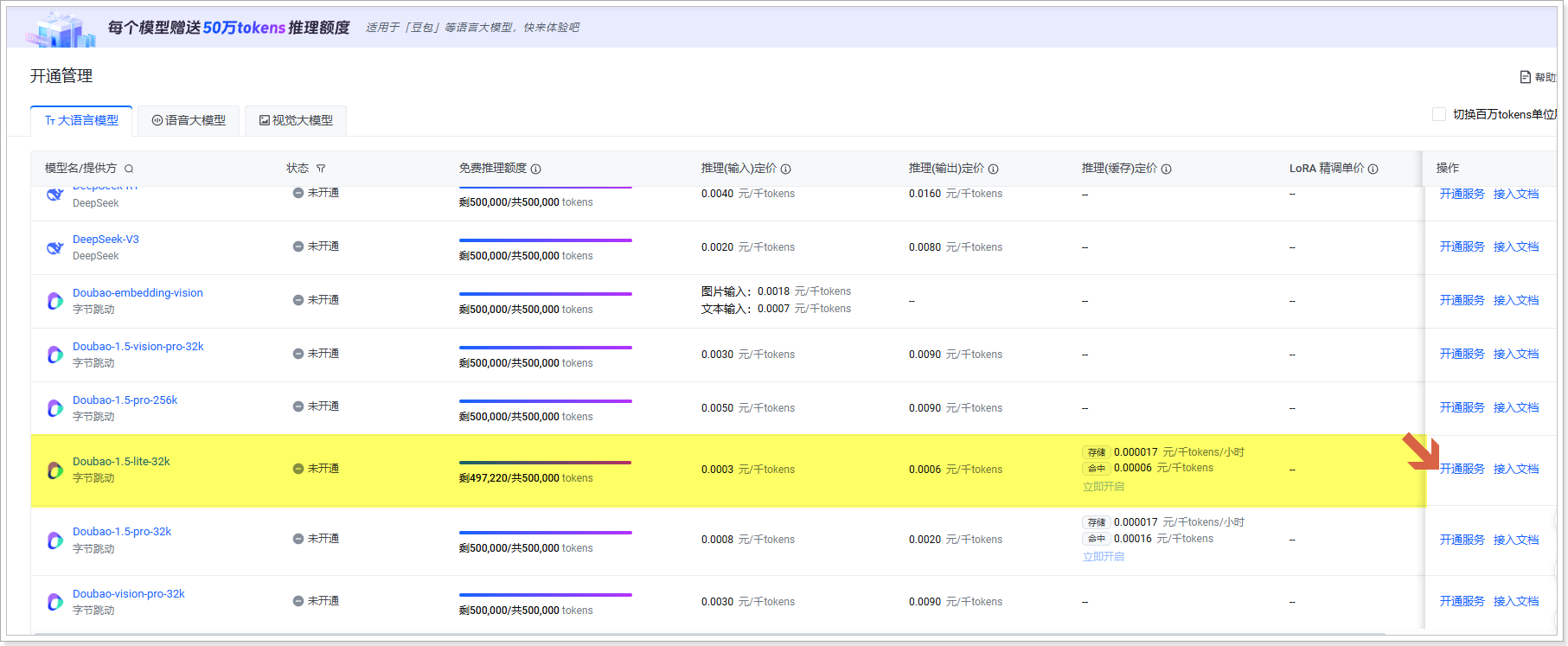Image resolution: width=1568 pixels, height=646 pixels.
Task: Click Doubao-embedding-vision model logo
Action: click(54, 301)
